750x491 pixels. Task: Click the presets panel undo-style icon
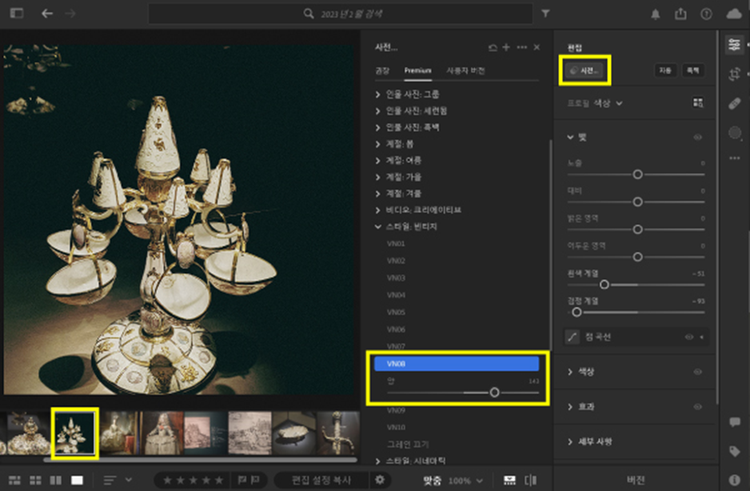click(x=493, y=47)
